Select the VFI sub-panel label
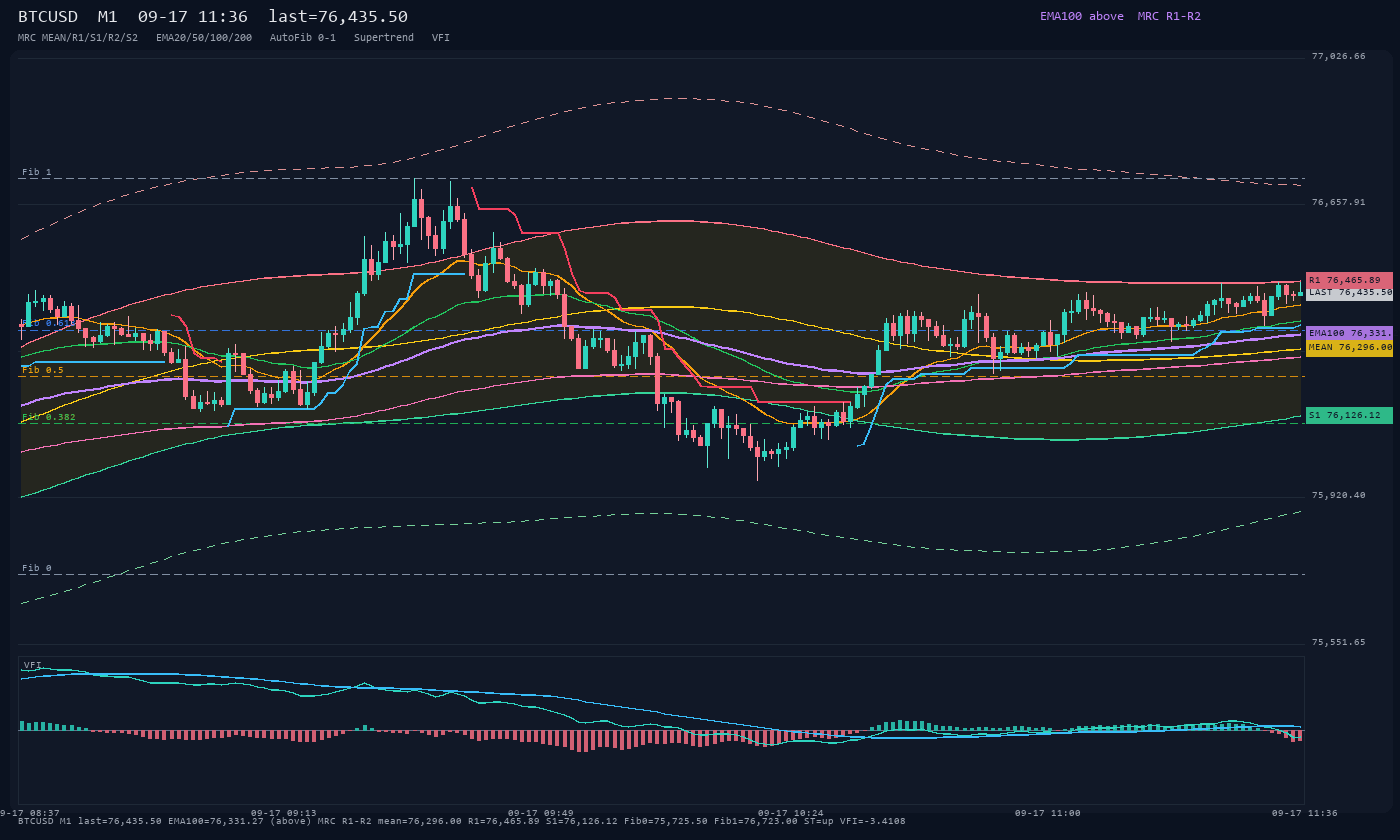The height and width of the screenshot is (840, 1400). tap(33, 665)
